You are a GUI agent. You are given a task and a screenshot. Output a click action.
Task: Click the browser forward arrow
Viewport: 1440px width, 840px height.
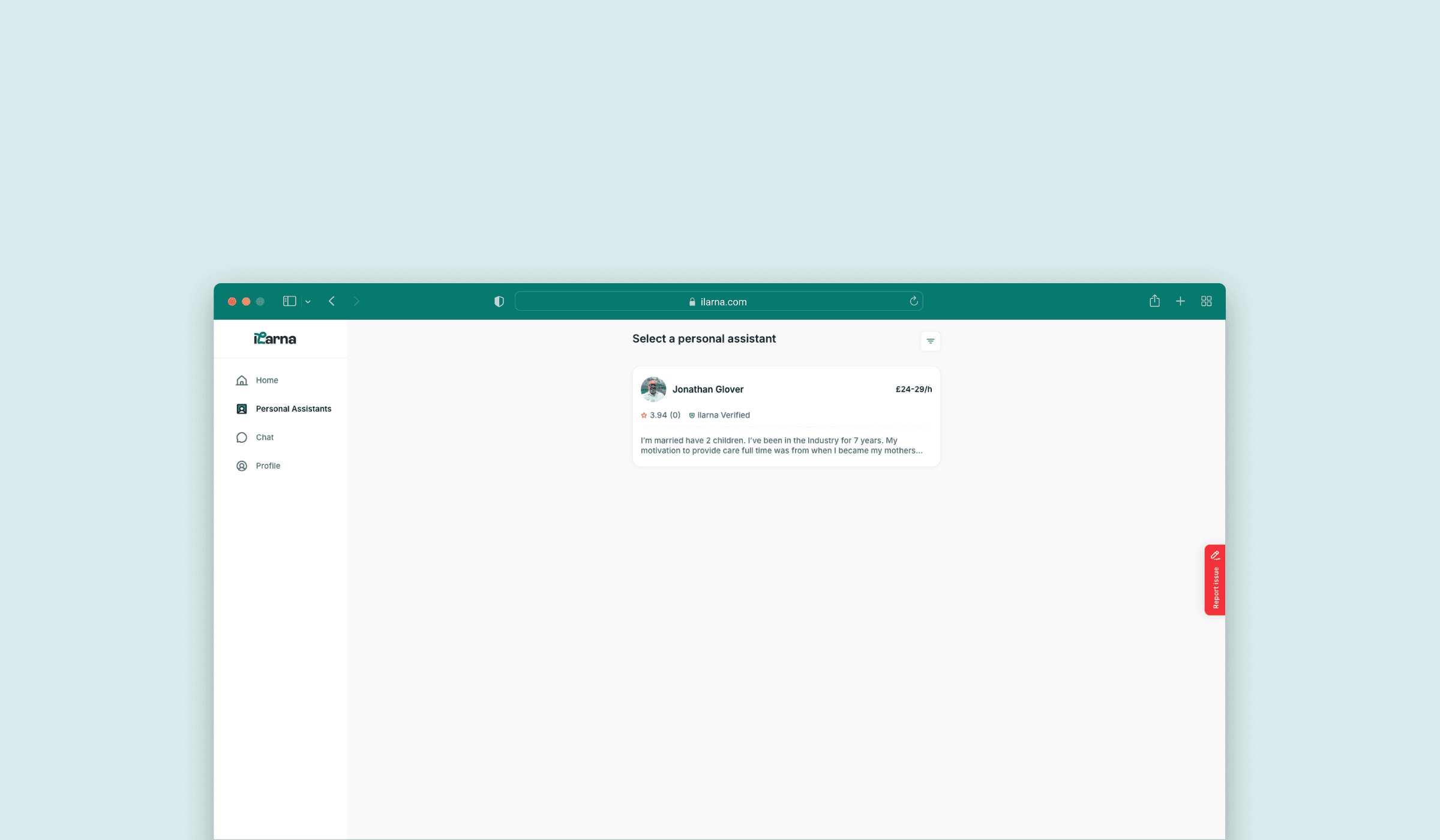point(356,301)
